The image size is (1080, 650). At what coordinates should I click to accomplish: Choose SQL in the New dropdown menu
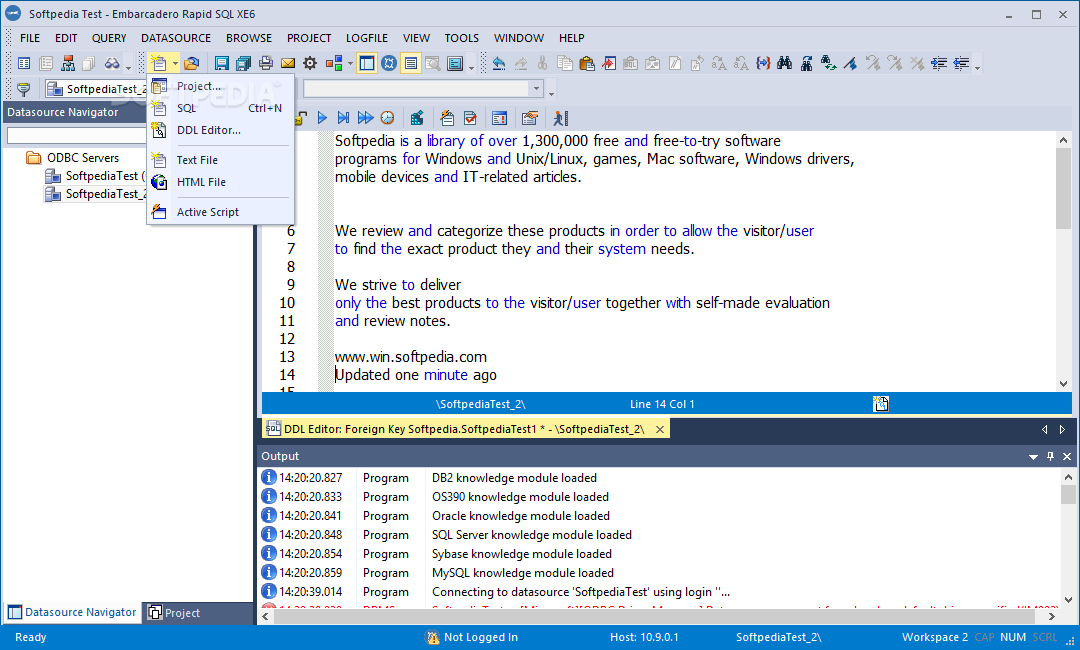(x=220, y=108)
